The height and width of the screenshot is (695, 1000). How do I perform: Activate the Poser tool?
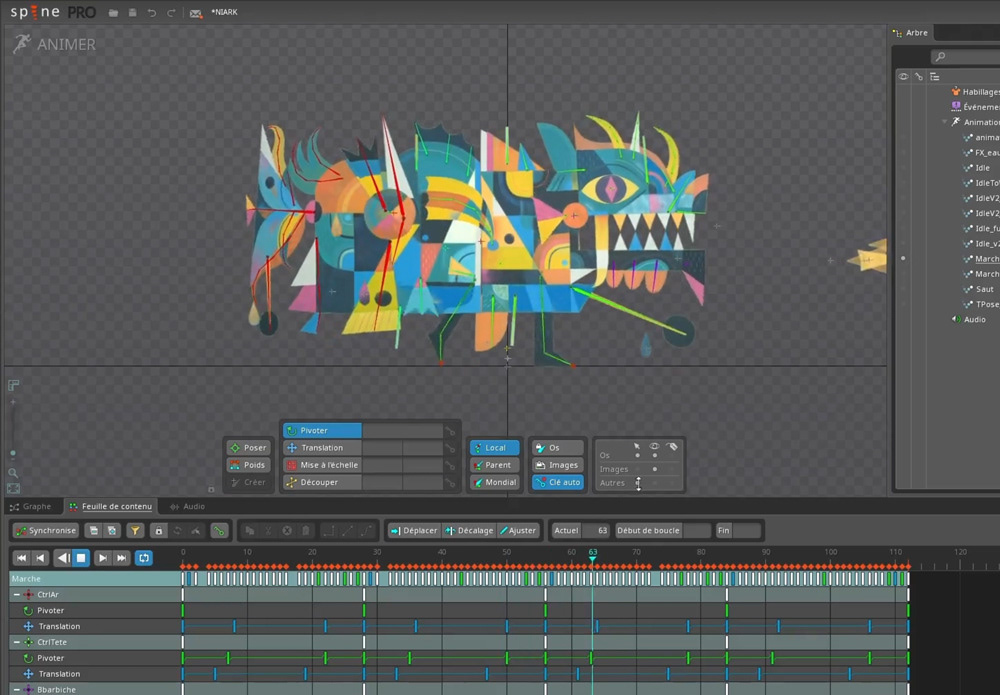[x=248, y=448]
